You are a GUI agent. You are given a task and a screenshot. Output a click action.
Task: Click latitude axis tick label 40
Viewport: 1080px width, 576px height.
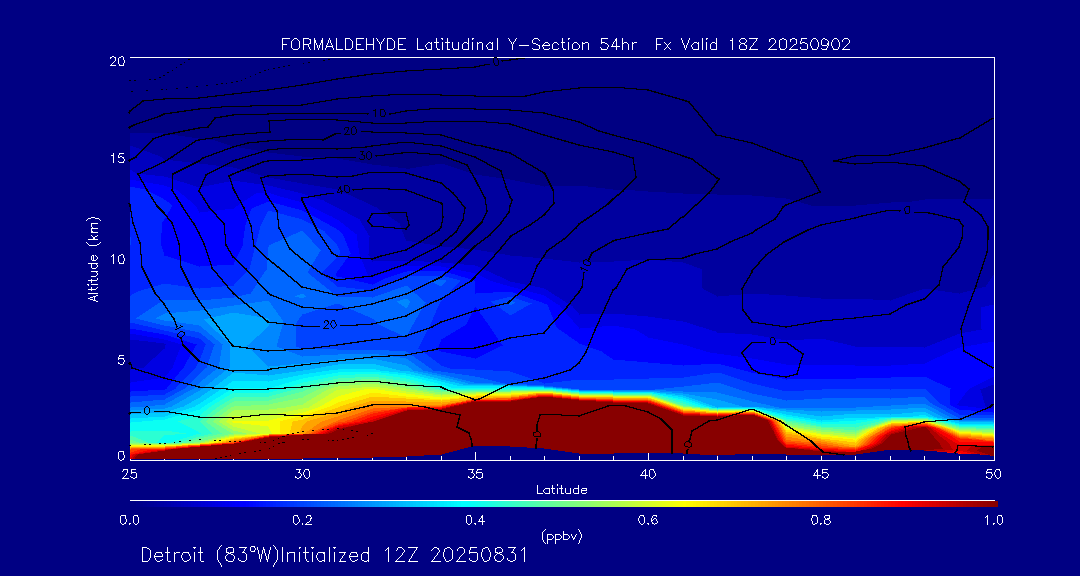[648, 474]
